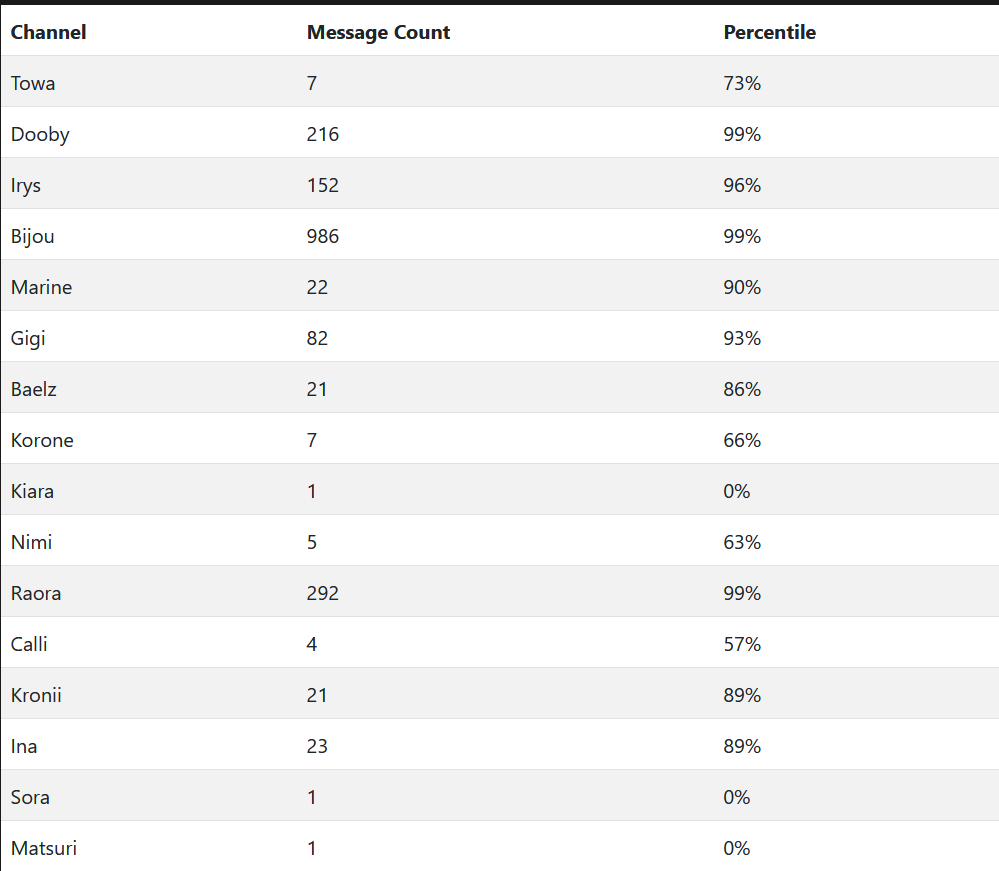Select the Kiara channel name
Image resolution: width=999 pixels, height=871 pixels.
point(33,491)
